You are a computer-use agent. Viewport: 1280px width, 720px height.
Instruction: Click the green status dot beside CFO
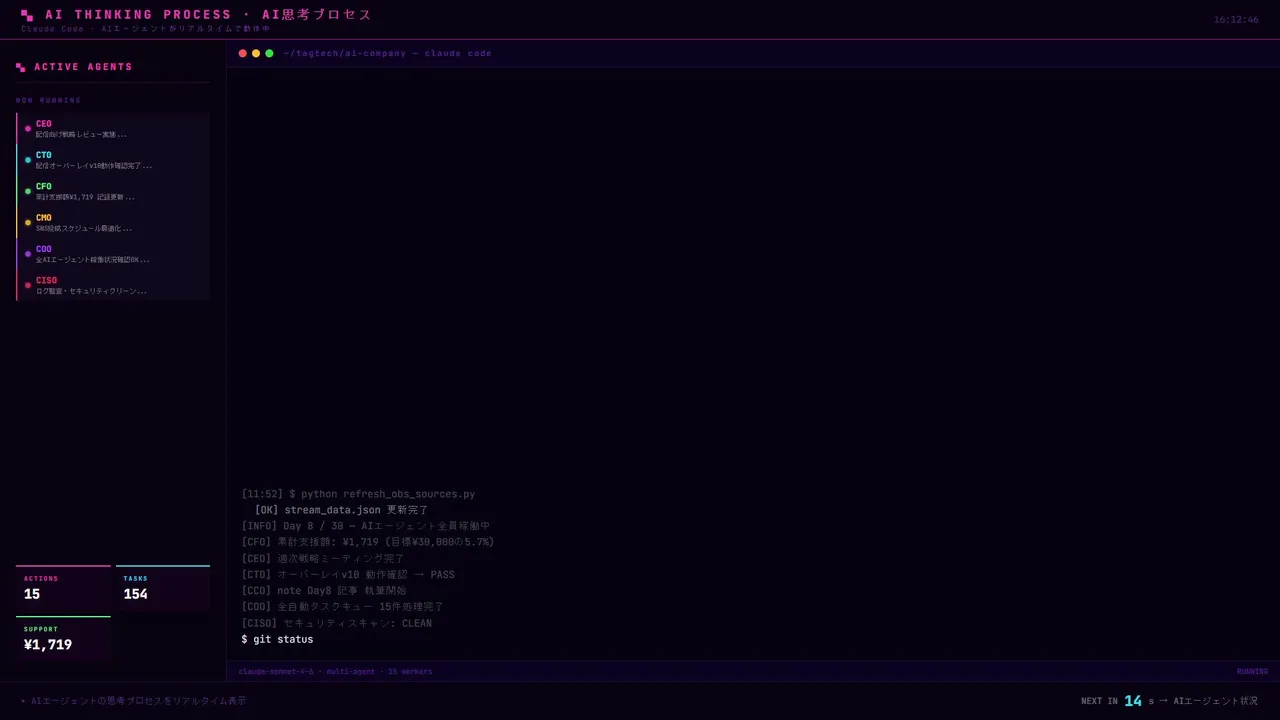[x=28, y=191]
